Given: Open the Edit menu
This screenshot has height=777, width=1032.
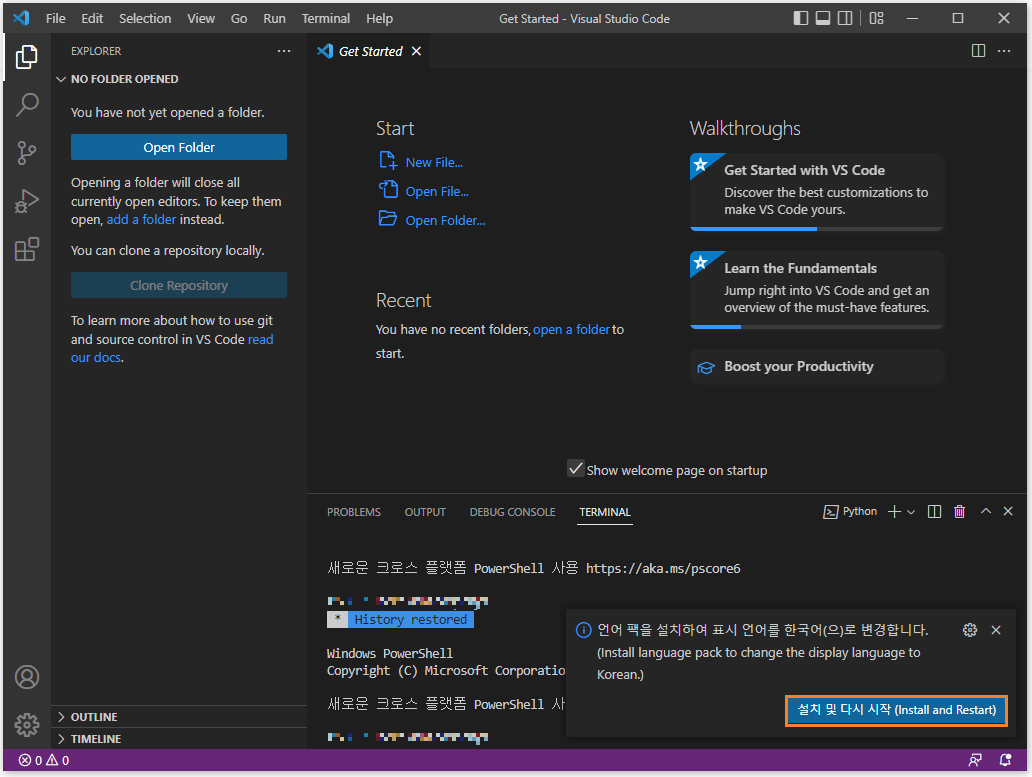Looking at the screenshot, I should 92,18.
